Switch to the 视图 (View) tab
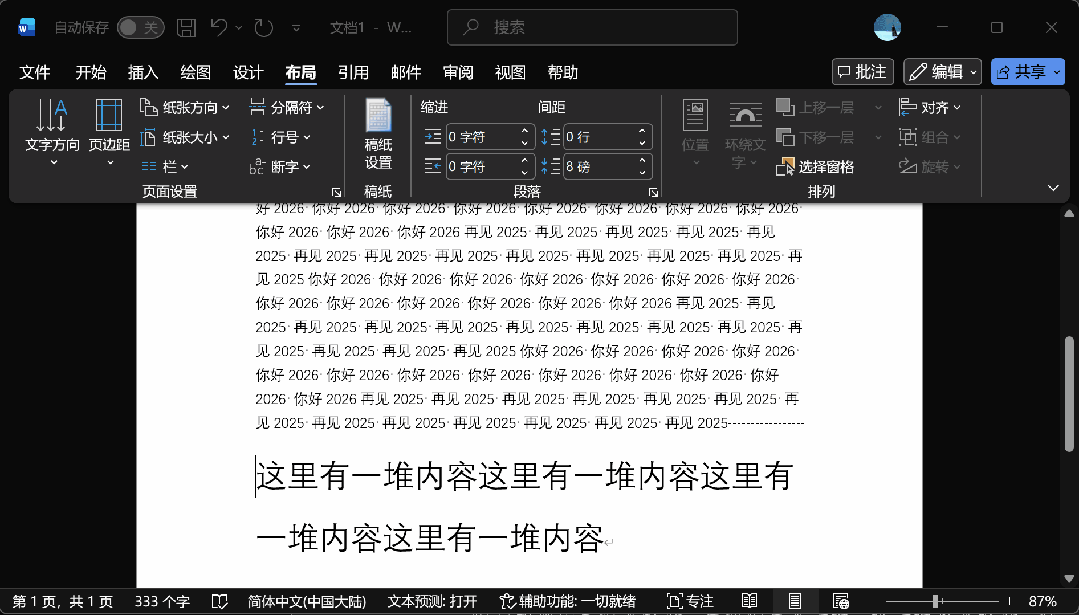Screen dimensions: 1079x615 (x=511, y=72)
